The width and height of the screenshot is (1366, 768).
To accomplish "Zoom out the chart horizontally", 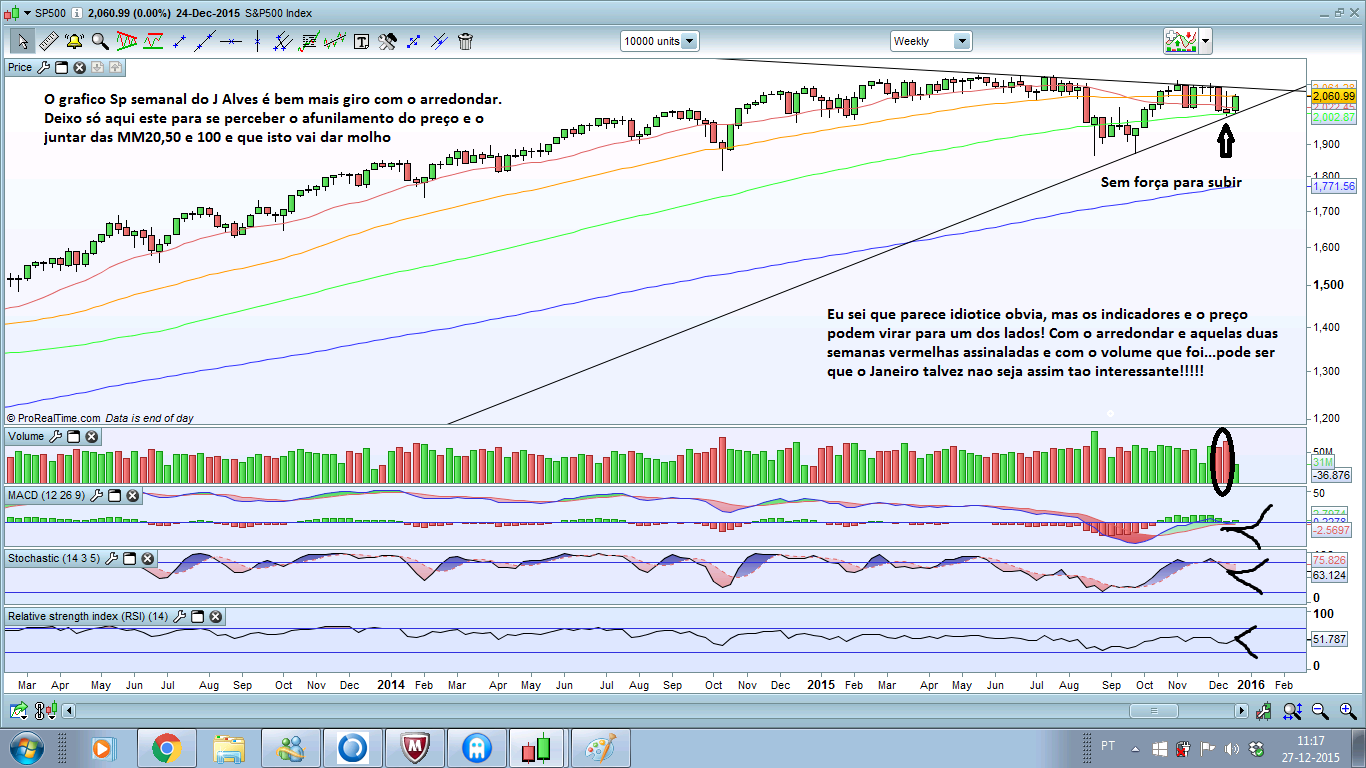I will click(1320, 711).
